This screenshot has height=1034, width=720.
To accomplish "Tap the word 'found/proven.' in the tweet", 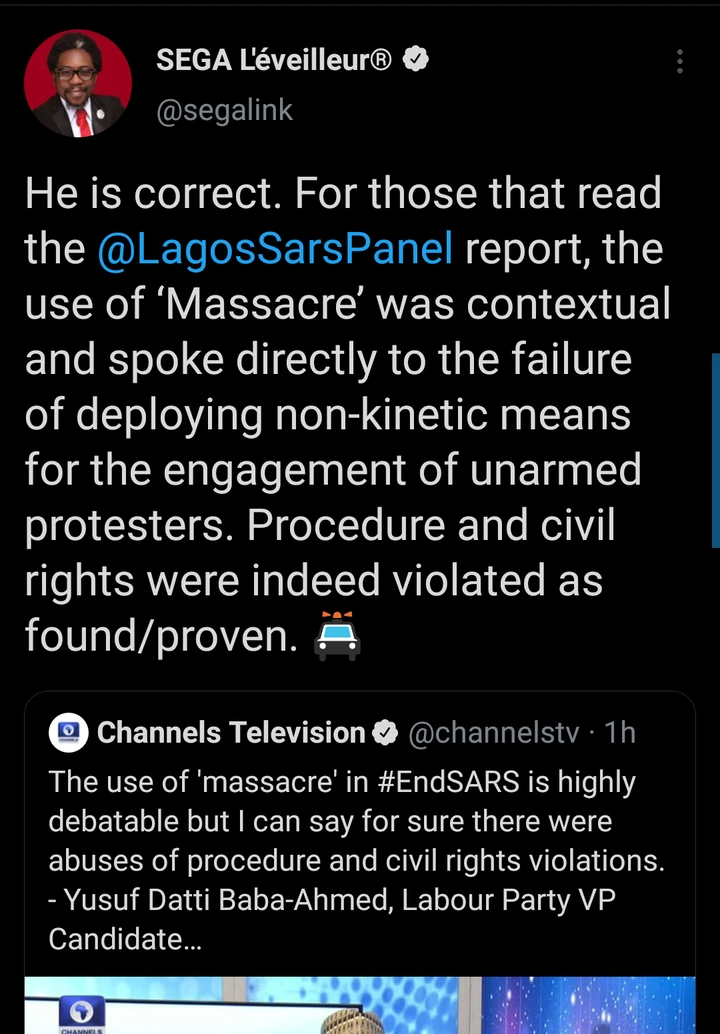I will [x=162, y=636].
